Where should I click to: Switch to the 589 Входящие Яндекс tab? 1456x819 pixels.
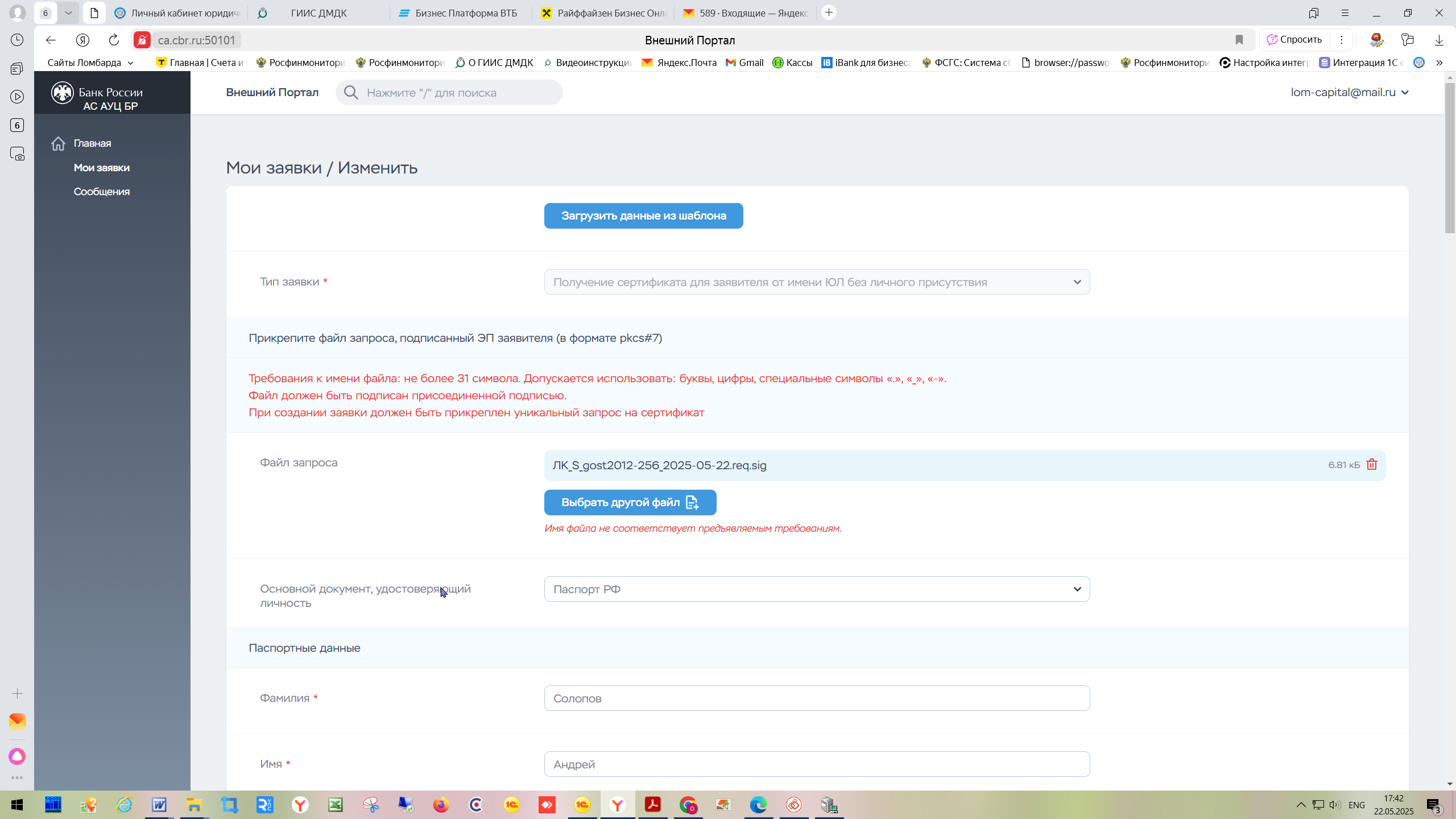(746, 13)
